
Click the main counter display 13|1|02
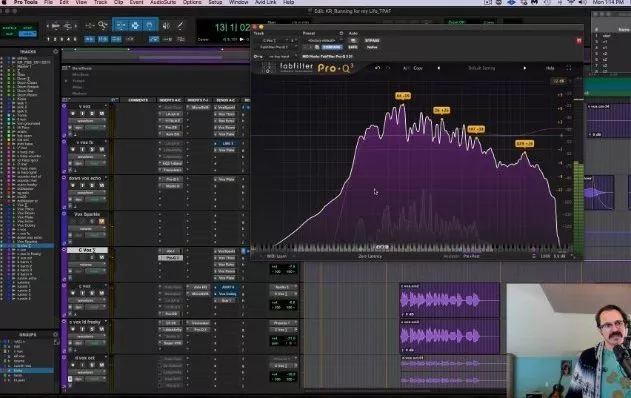232,27
